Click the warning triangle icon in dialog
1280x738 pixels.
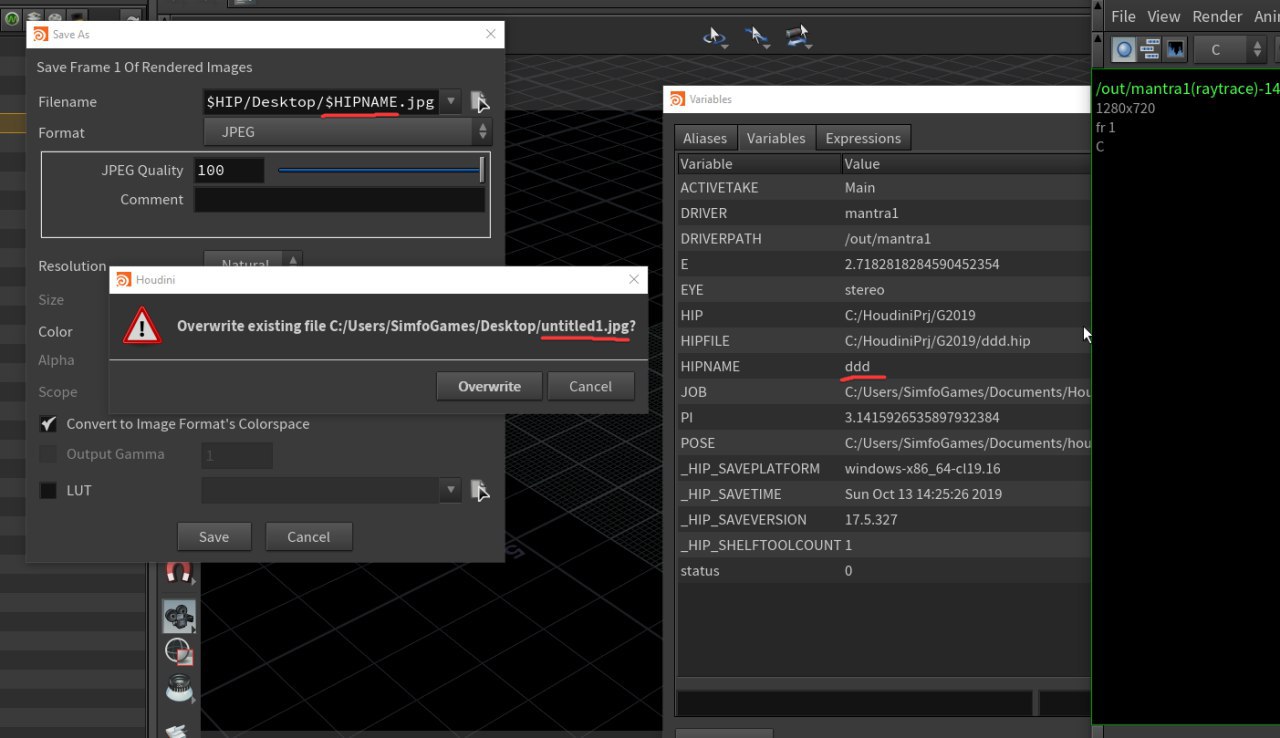point(142,326)
